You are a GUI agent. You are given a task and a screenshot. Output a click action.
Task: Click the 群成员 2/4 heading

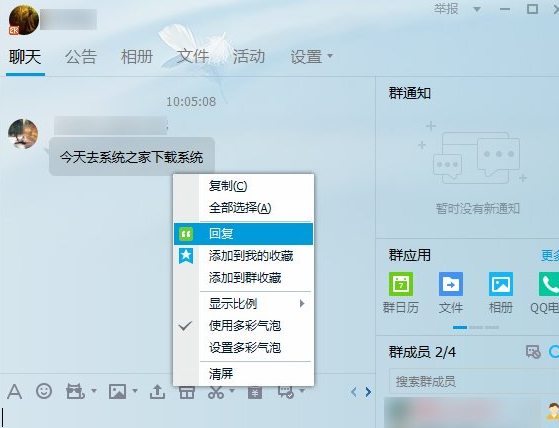(422, 352)
